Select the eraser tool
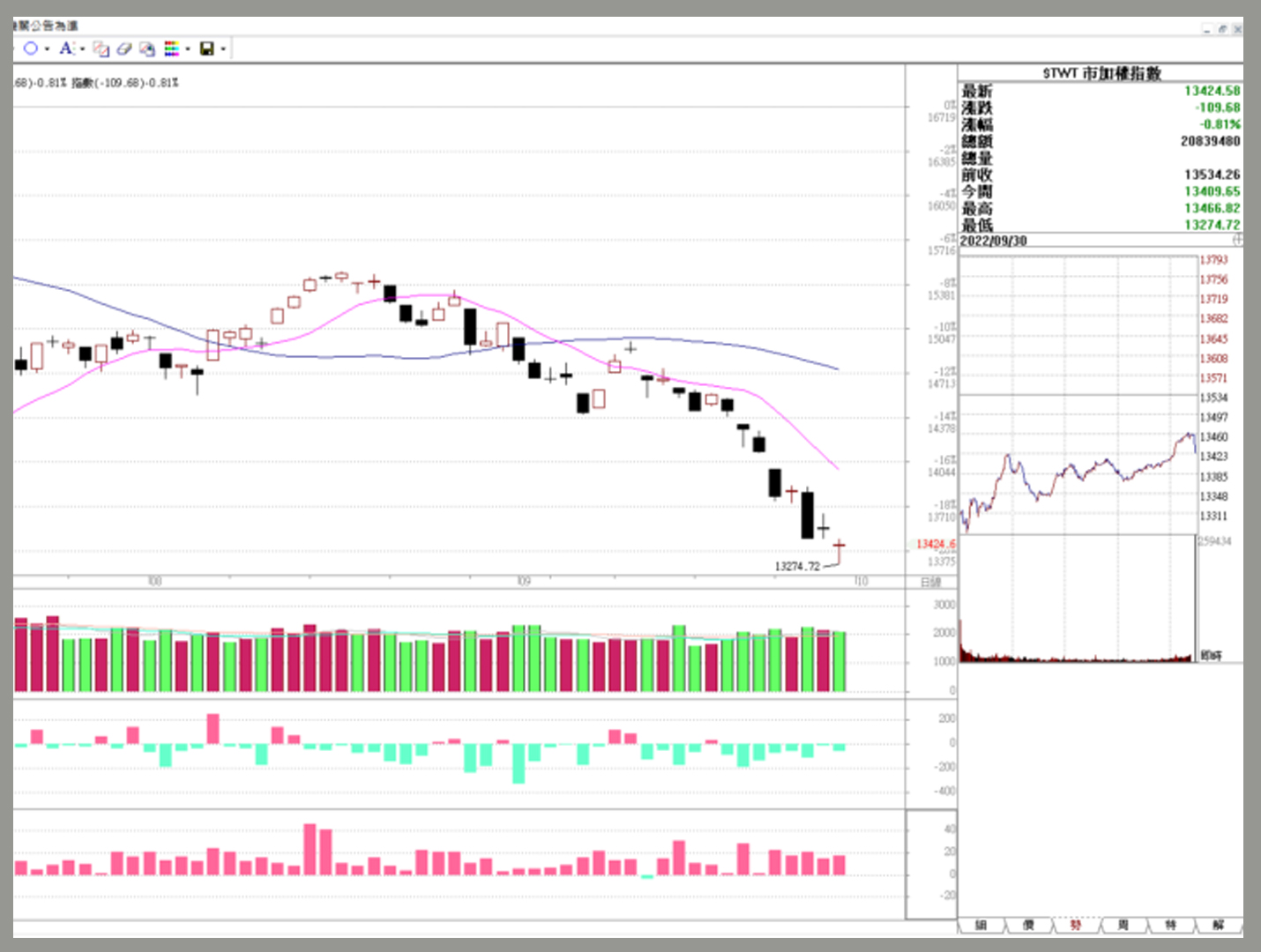Image resolution: width=1261 pixels, height=952 pixels. (123, 48)
